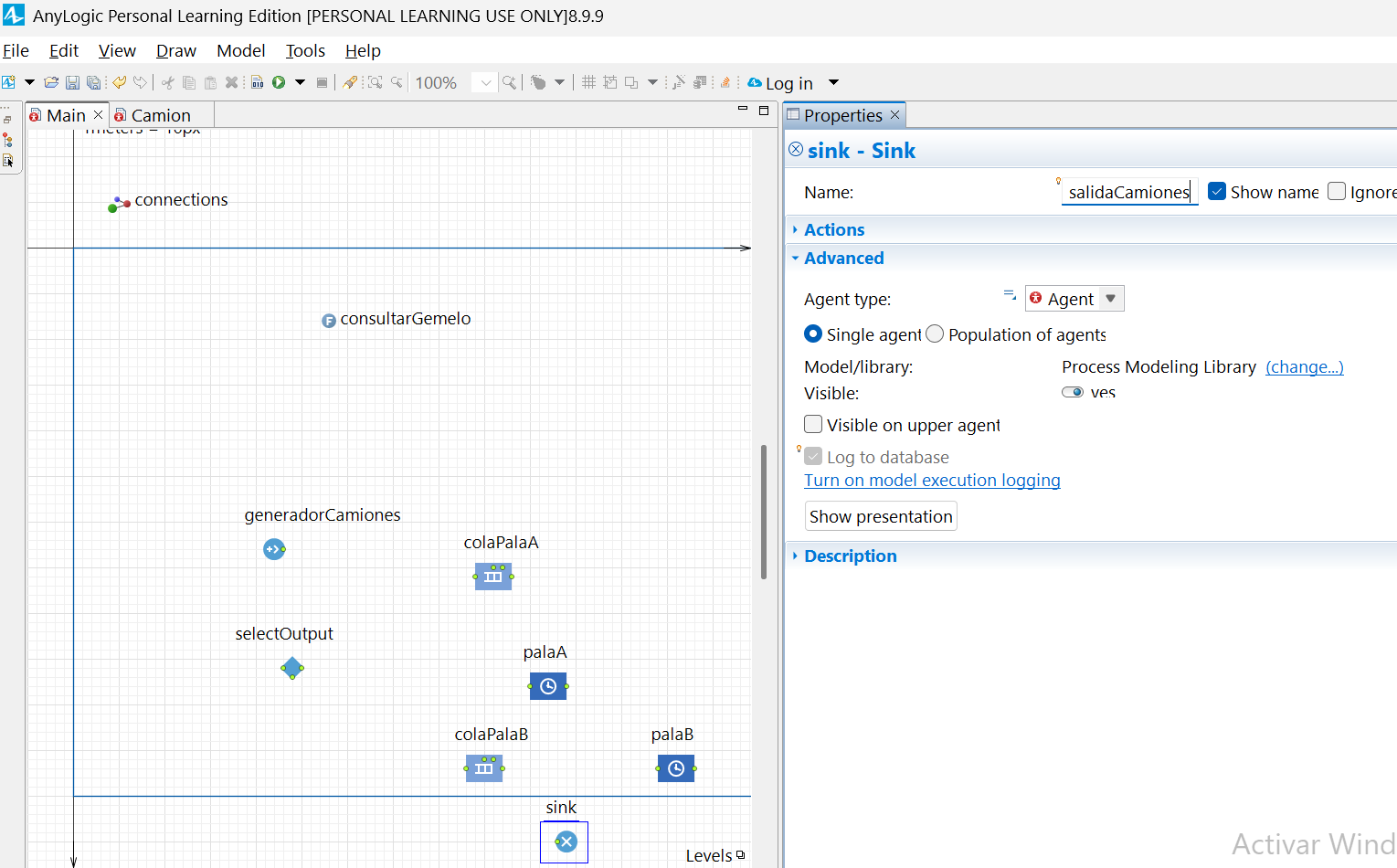Open the zoom level 100% dropdown
This screenshot has width=1397, height=868.
(x=485, y=82)
